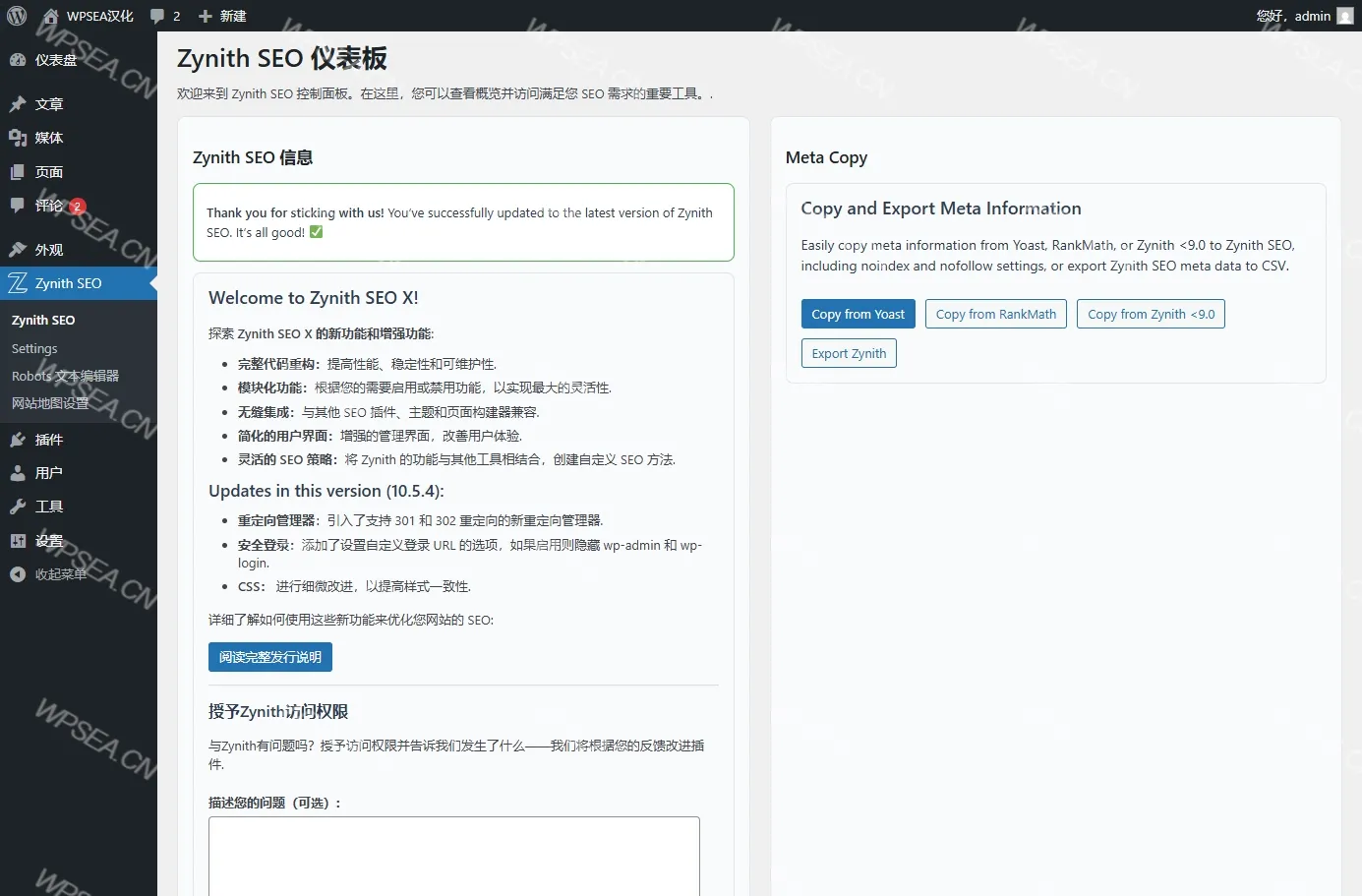Image resolution: width=1362 pixels, height=896 pixels.
Task: Click the 安全登录 bullet item
Action: 470,554
